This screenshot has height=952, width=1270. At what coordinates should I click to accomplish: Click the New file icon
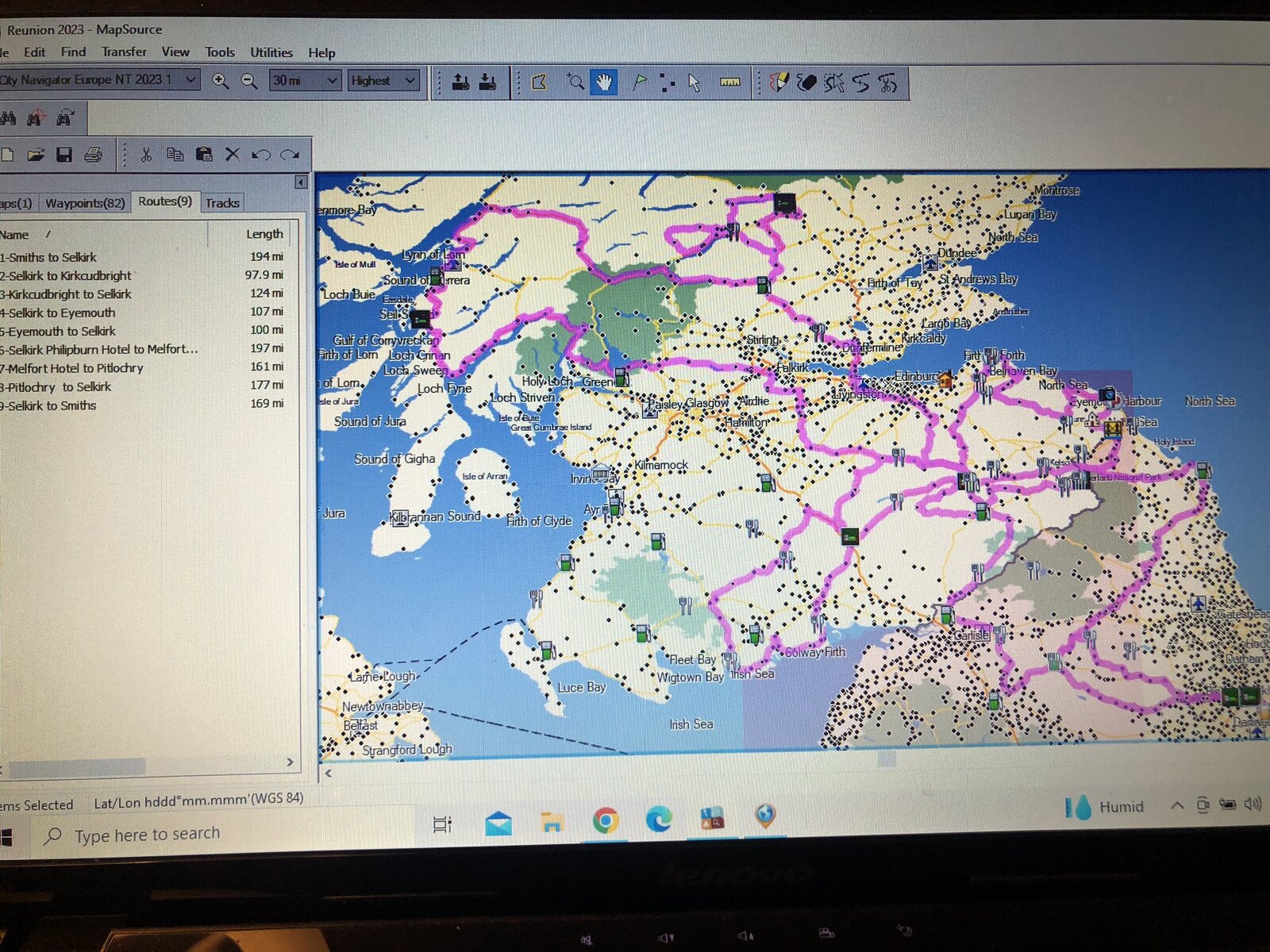(x=7, y=155)
